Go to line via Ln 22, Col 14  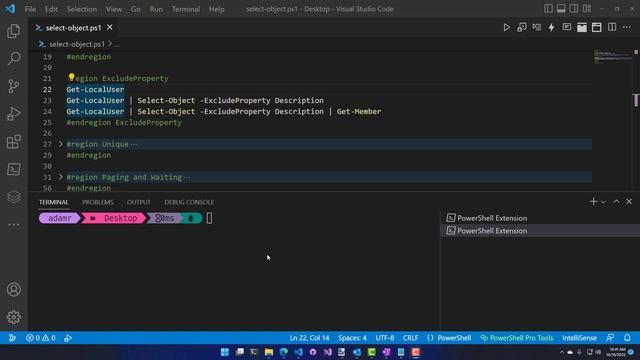[309, 338]
